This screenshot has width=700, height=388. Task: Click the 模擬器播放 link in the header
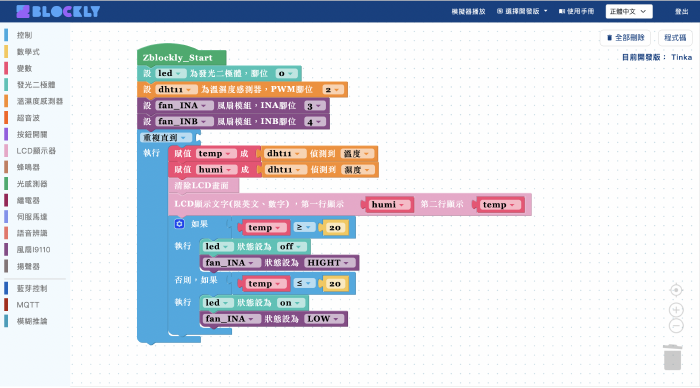(x=468, y=12)
